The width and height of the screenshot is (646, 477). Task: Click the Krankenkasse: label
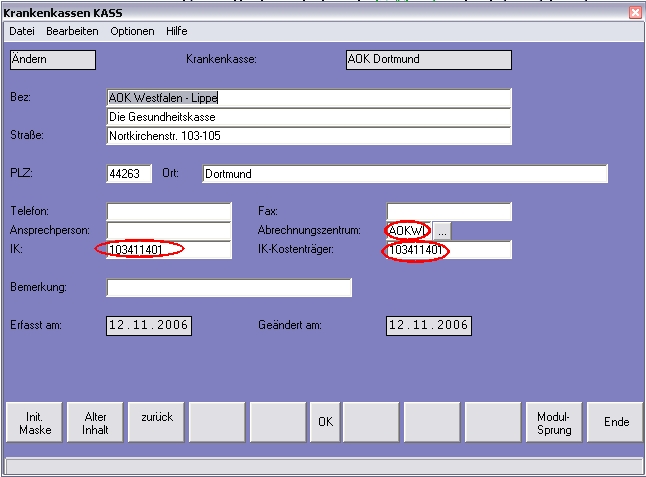(221, 59)
